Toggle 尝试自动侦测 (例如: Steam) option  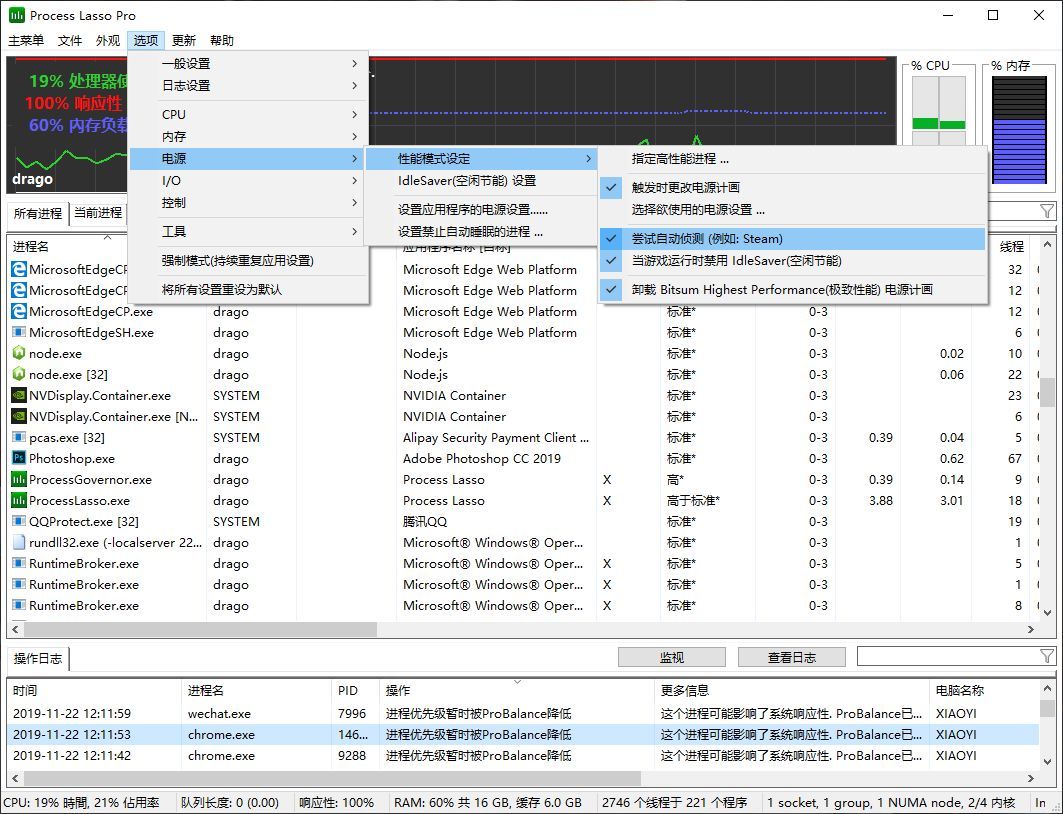706,239
